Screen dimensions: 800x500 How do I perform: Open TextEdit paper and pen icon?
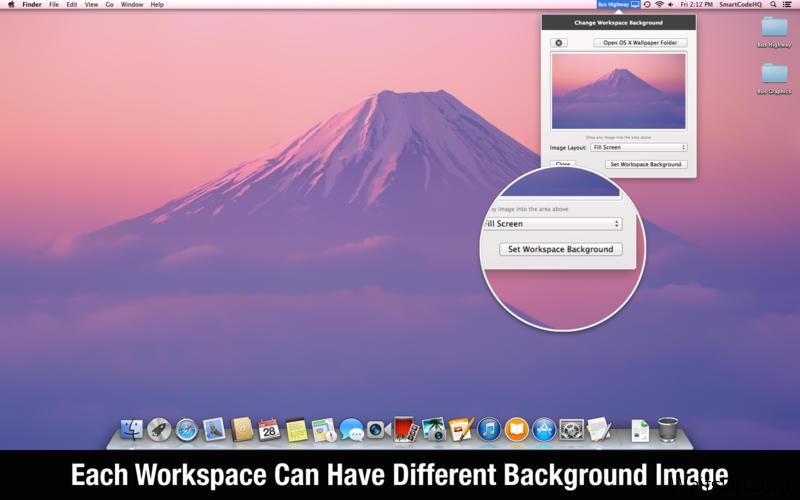pos(599,430)
